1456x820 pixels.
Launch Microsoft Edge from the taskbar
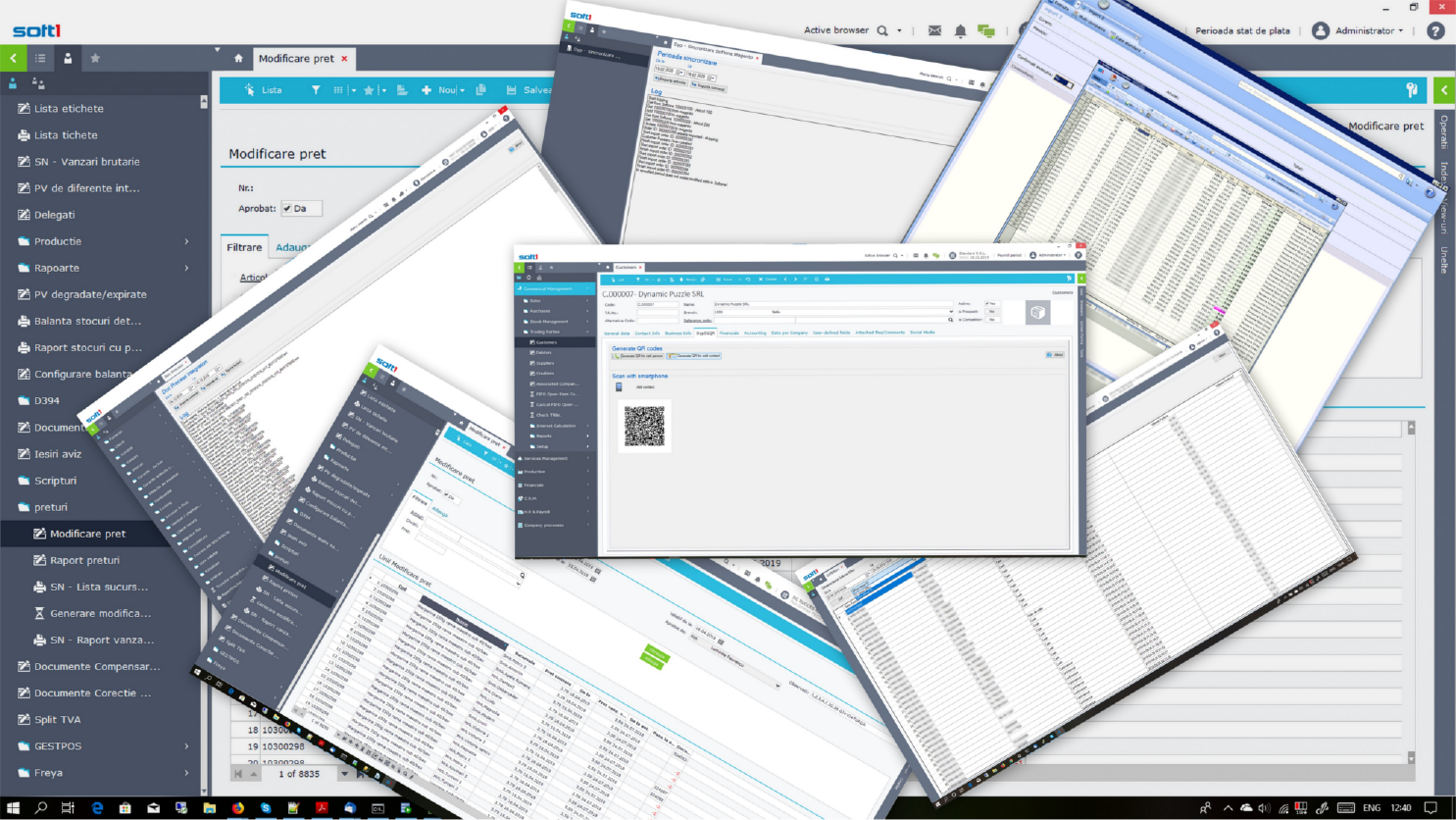[x=97, y=808]
